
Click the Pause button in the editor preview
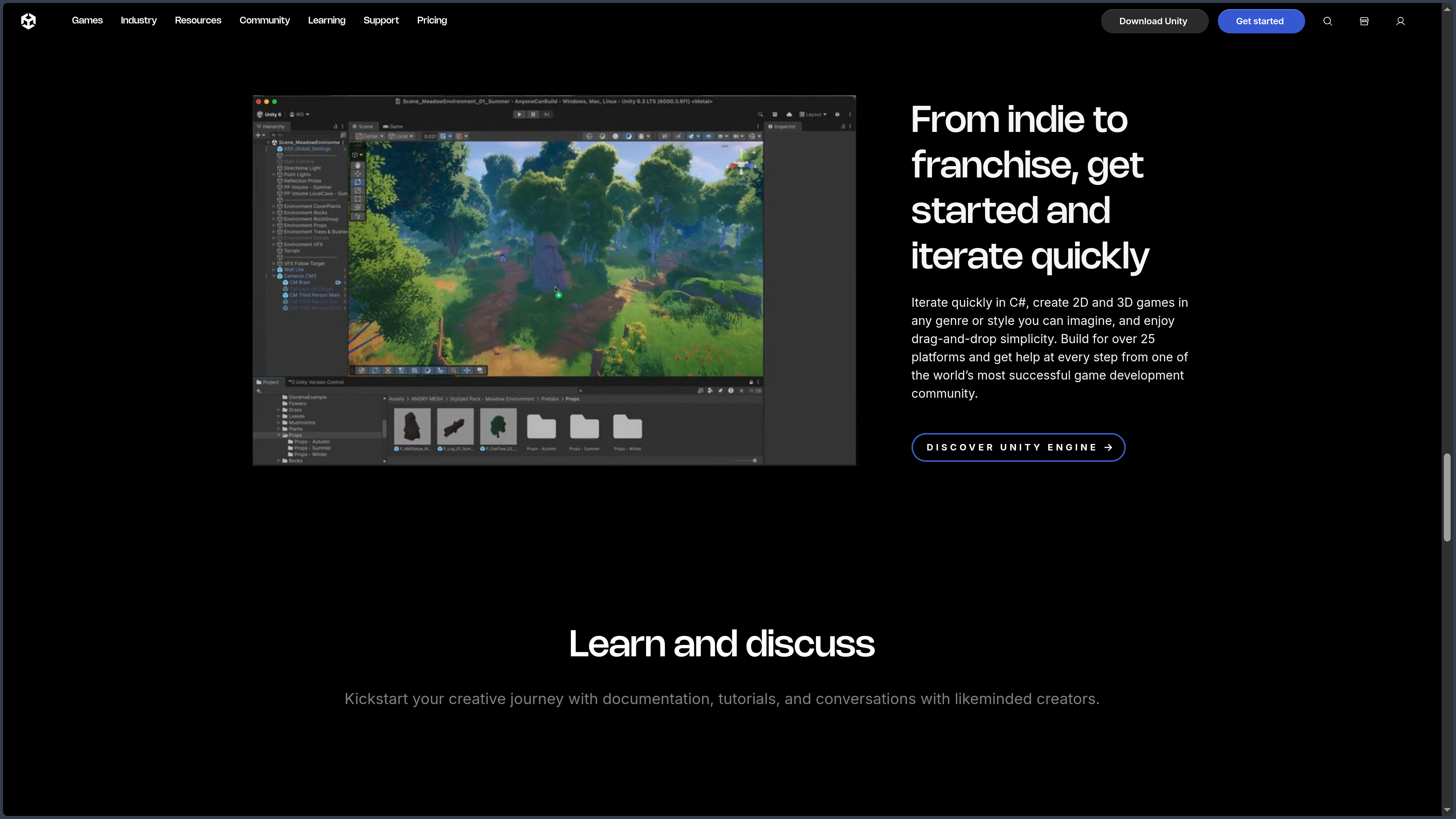[x=533, y=114]
